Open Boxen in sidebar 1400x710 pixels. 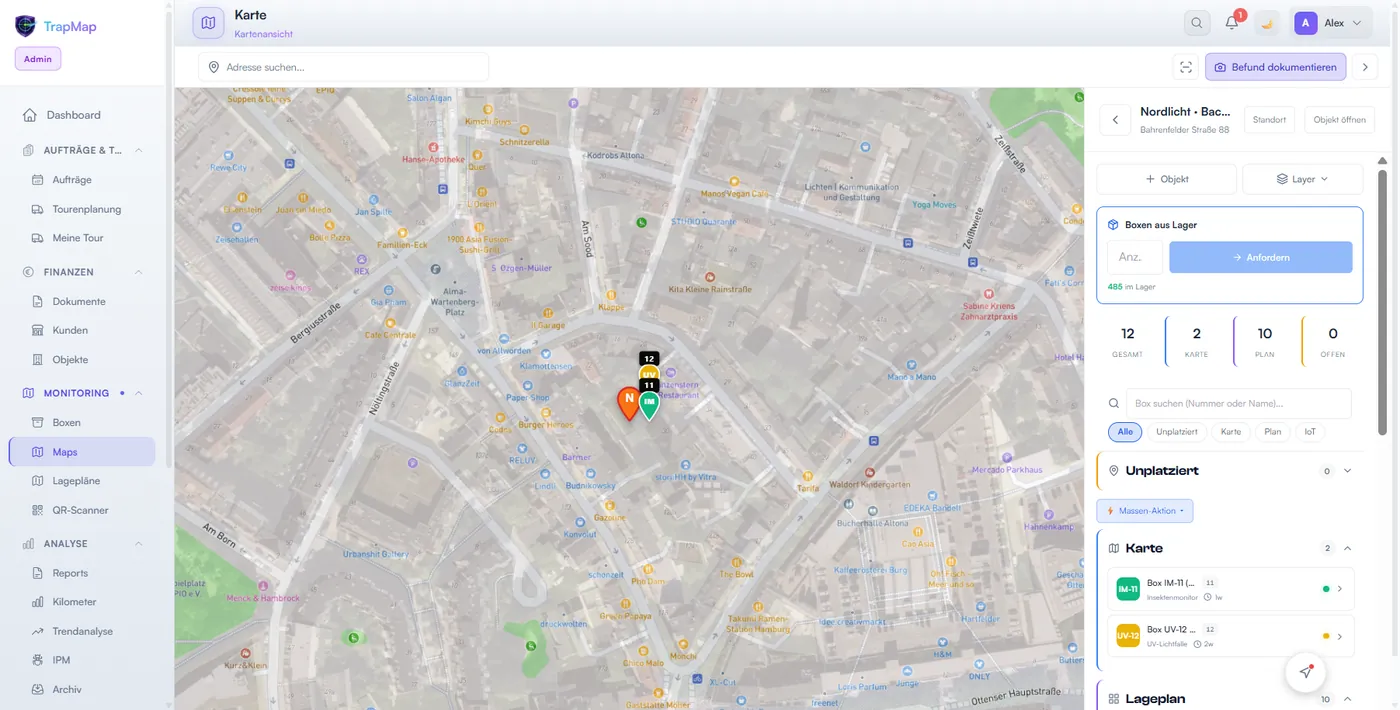tap(67, 422)
